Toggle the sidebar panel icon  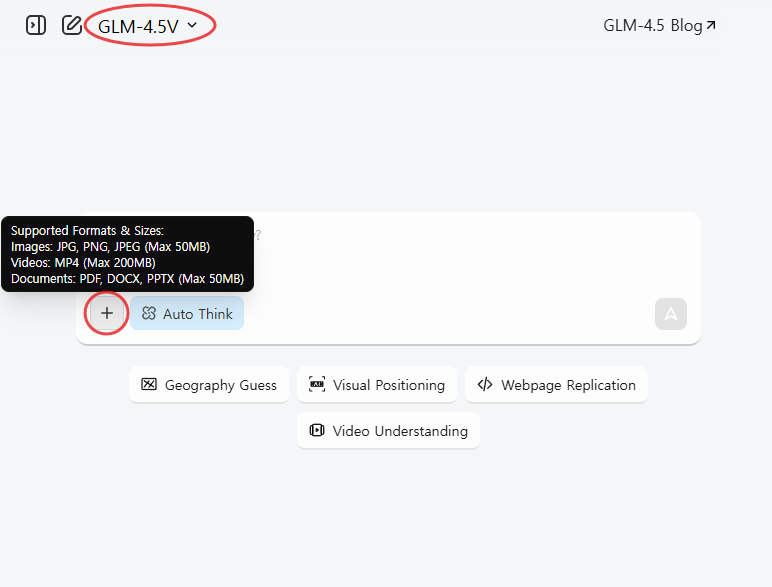point(36,25)
